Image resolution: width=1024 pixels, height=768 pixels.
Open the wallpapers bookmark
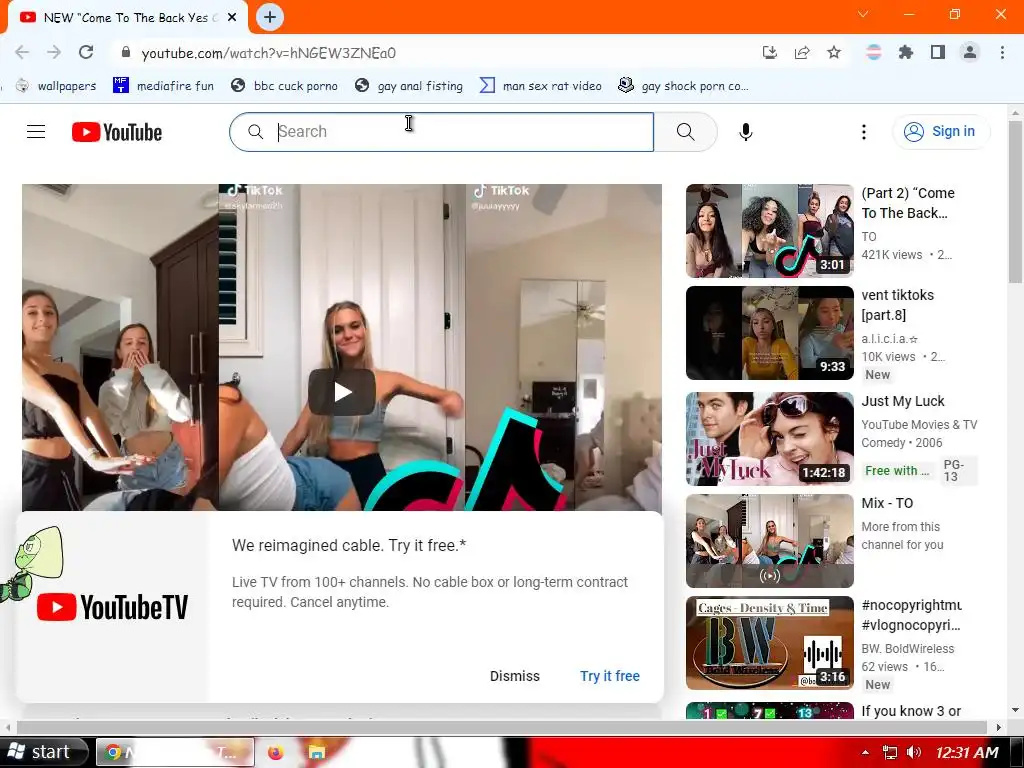tap(56, 86)
